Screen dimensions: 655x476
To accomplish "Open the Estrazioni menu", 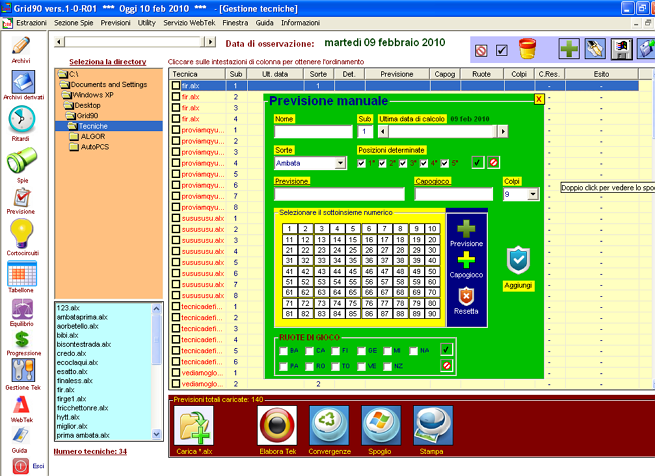I will 31,23.
